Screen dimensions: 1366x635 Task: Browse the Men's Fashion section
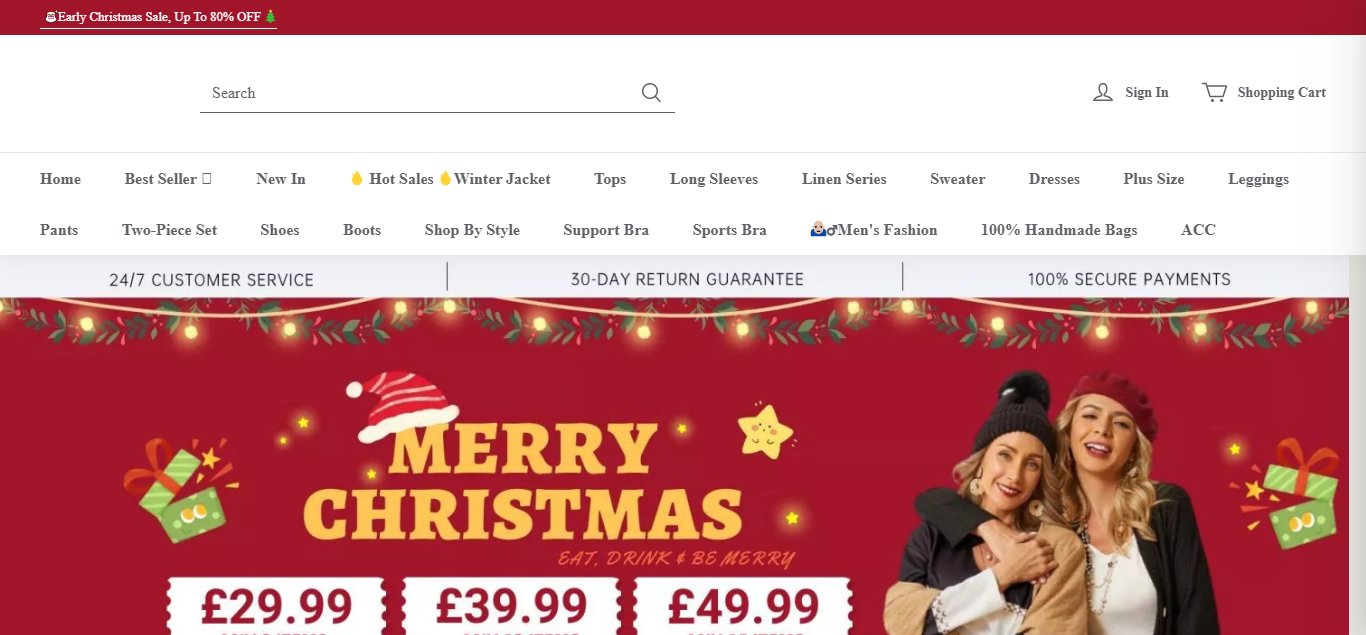pyautogui.click(x=874, y=230)
